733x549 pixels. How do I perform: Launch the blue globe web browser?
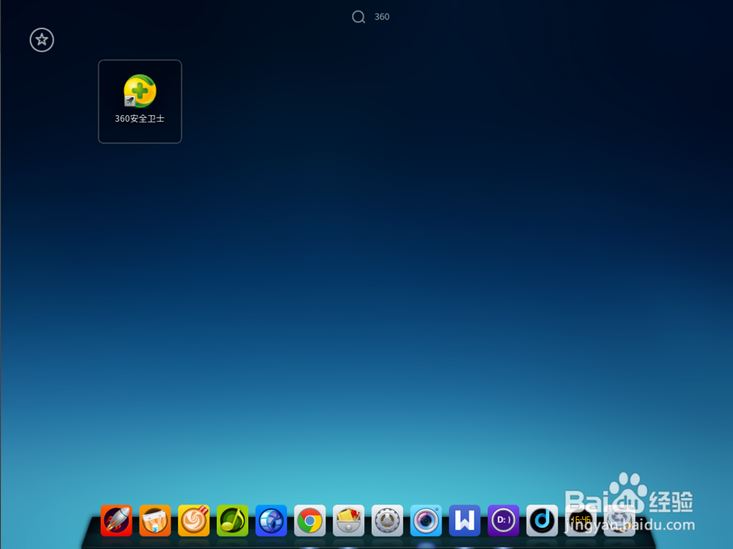click(271, 520)
